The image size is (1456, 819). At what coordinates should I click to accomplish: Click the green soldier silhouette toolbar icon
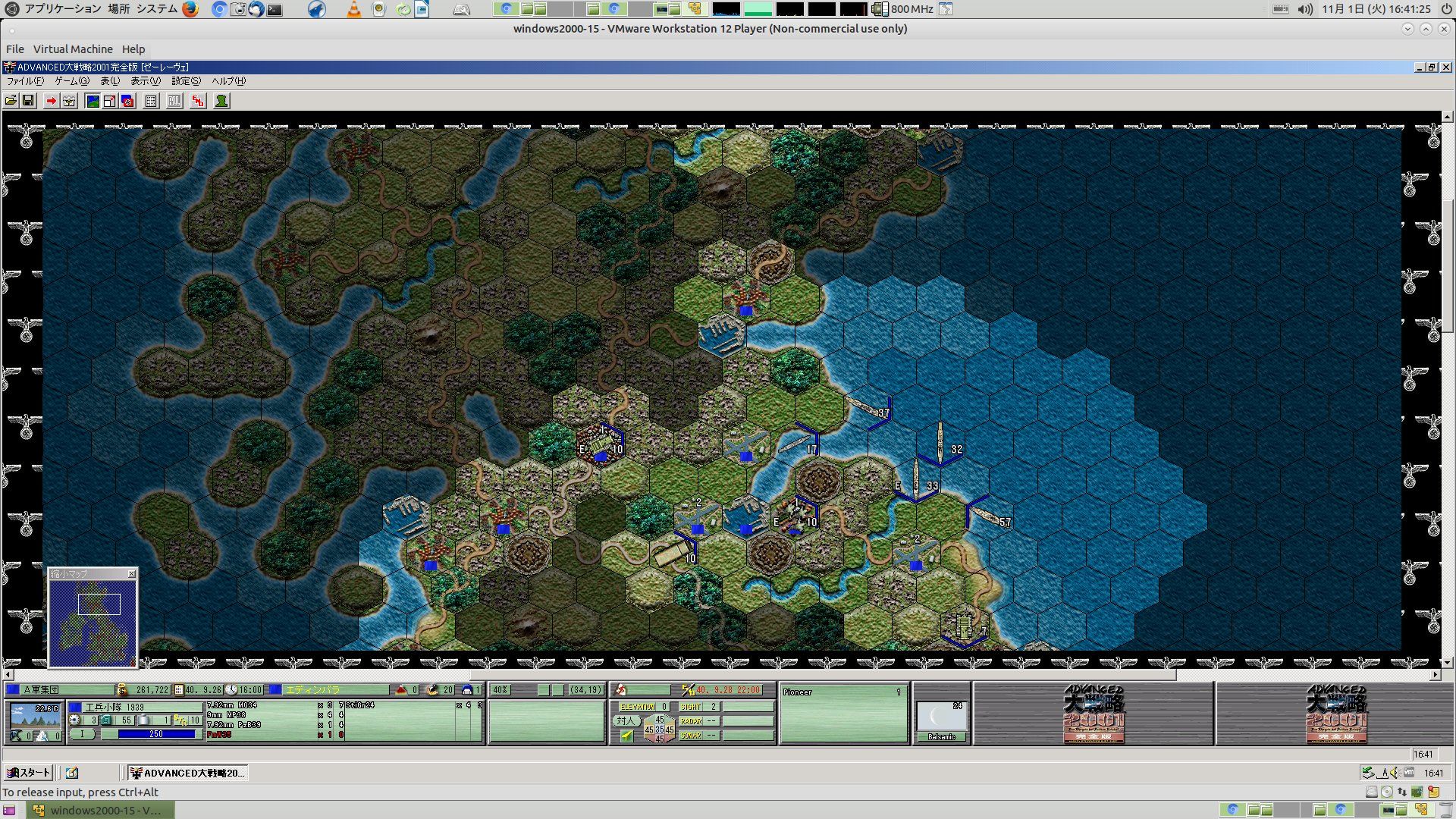click(x=221, y=101)
